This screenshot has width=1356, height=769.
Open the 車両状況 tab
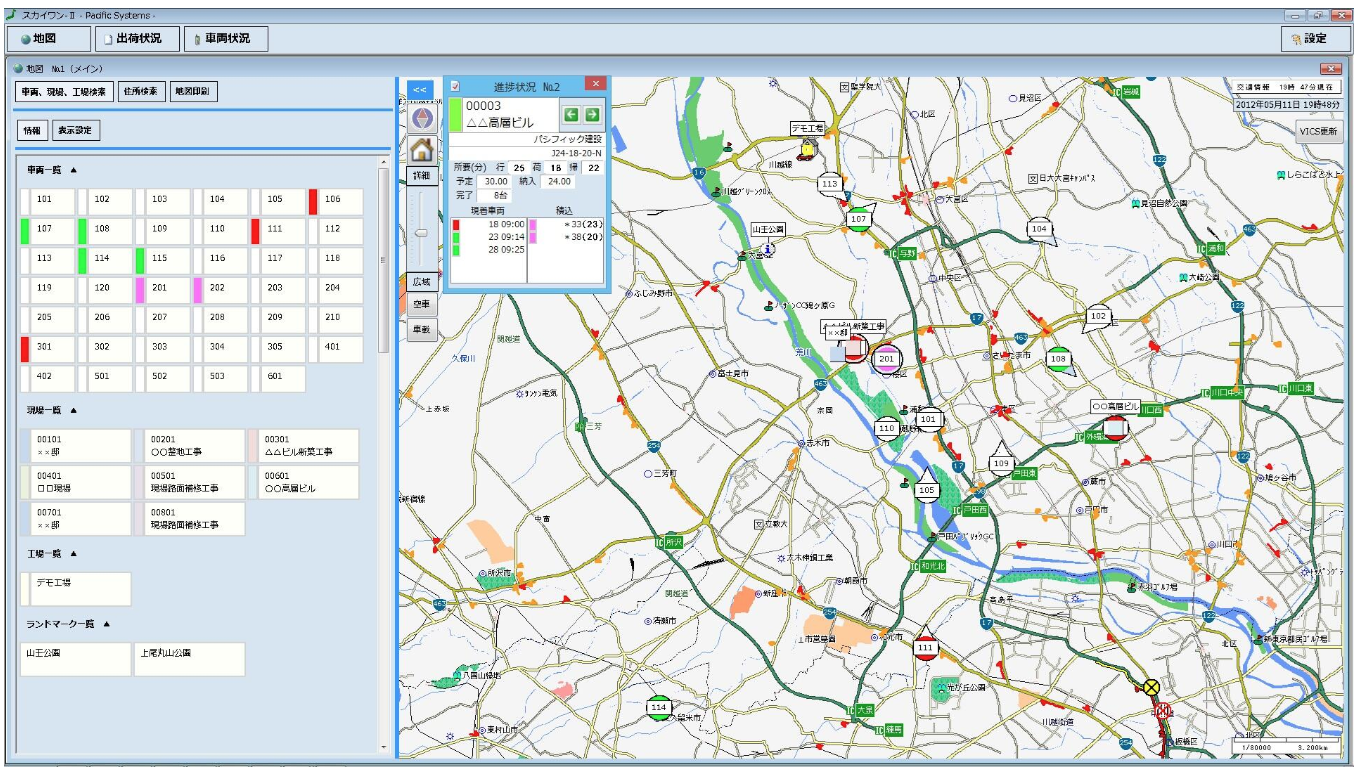click(x=226, y=39)
